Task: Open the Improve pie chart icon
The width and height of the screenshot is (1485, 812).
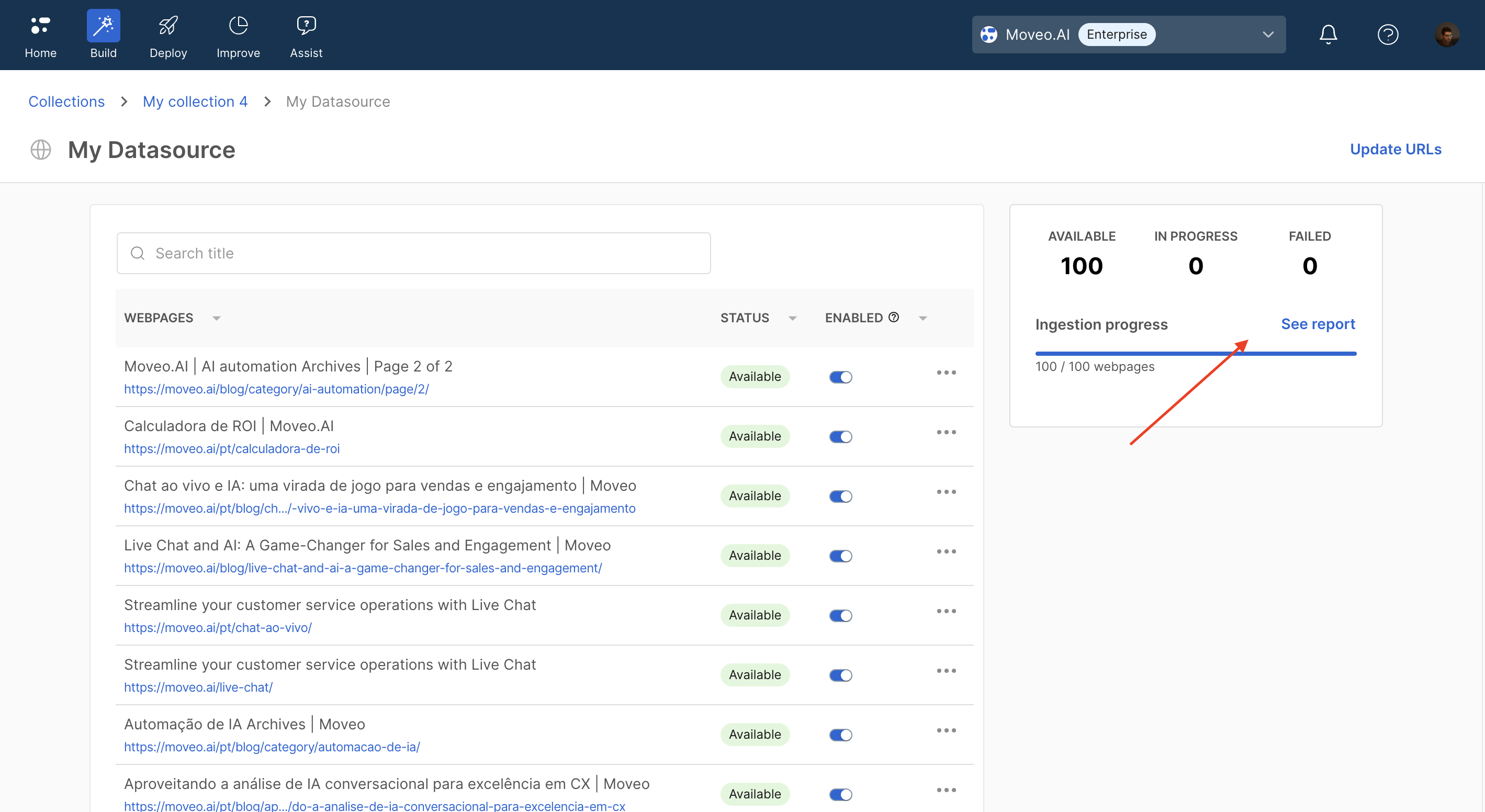Action: click(238, 25)
